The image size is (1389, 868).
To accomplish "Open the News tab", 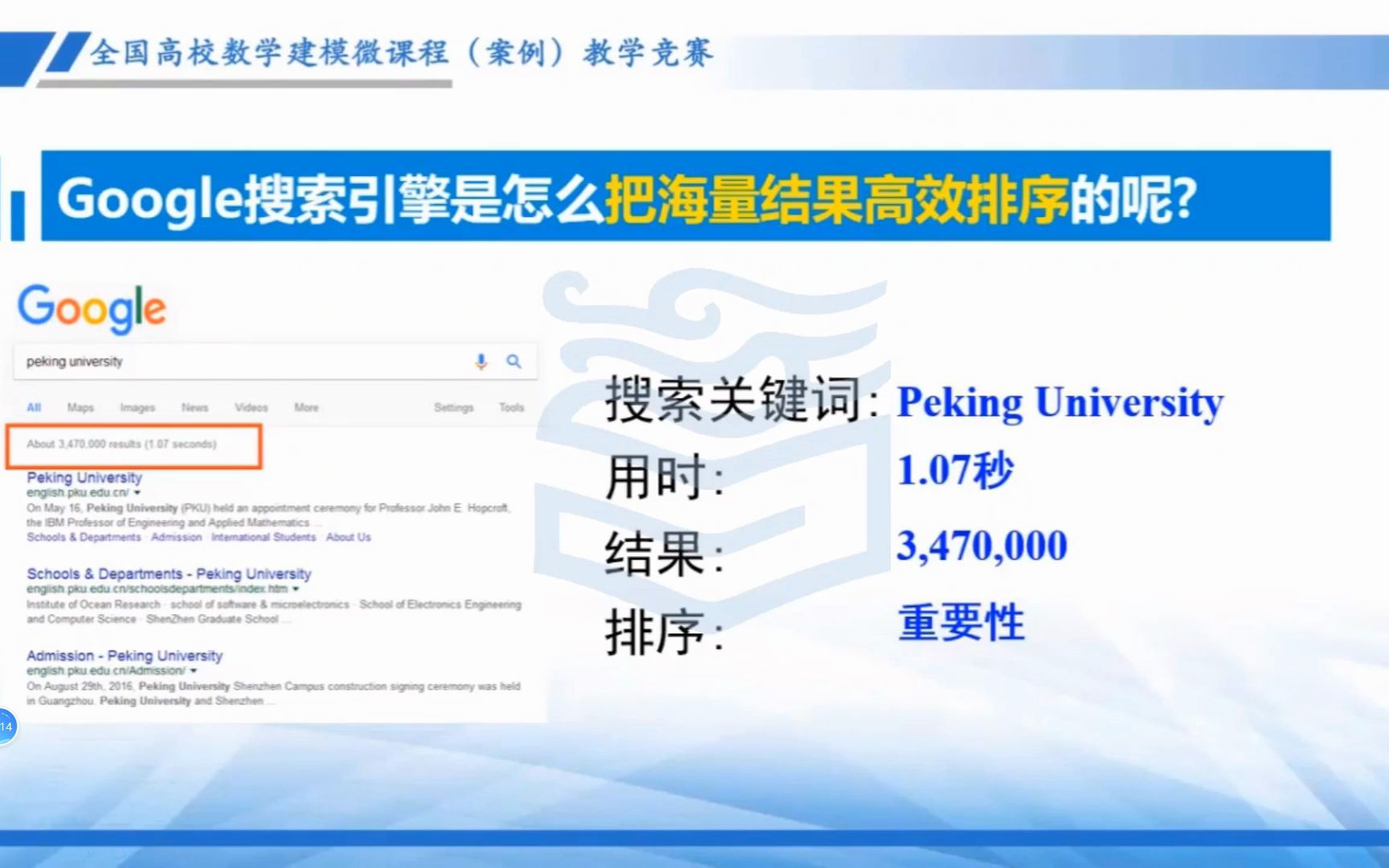I will (195, 407).
